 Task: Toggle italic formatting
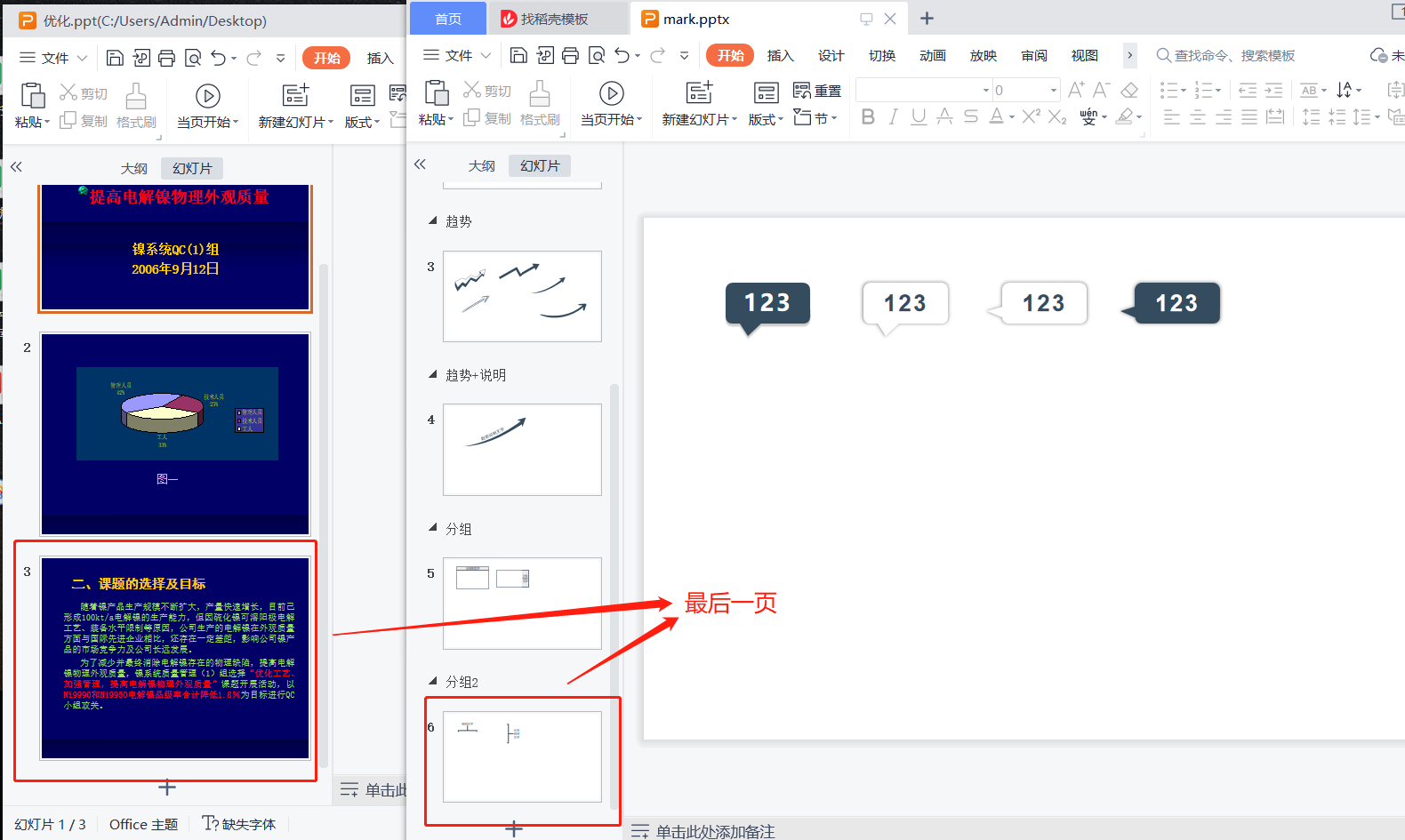(x=894, y=116)
